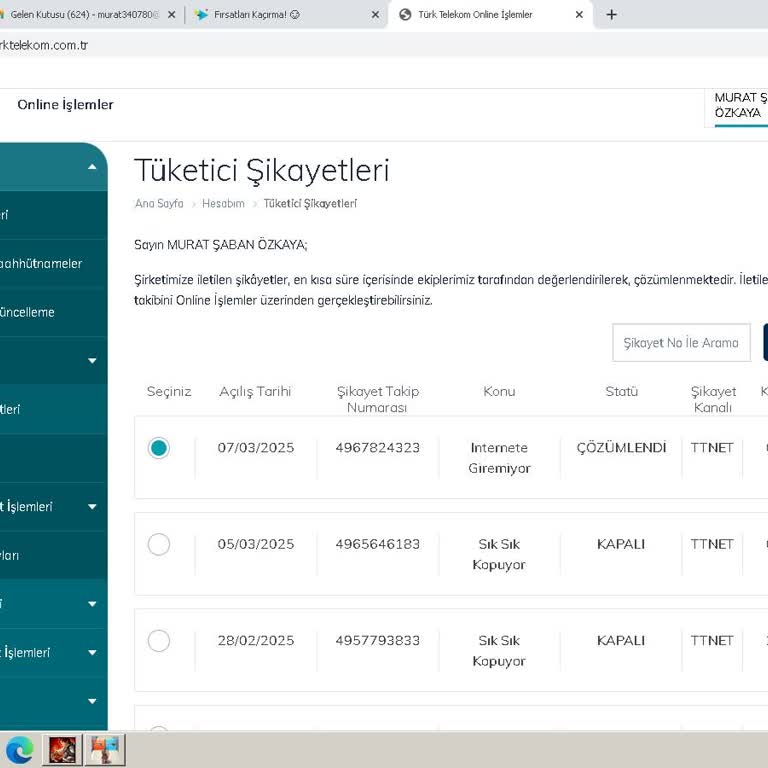The height and width of the screenshot is (768, 768).
Task: Go to Hesabım breadcrumb
Action: pyautogui.click(x=223, y=203)
